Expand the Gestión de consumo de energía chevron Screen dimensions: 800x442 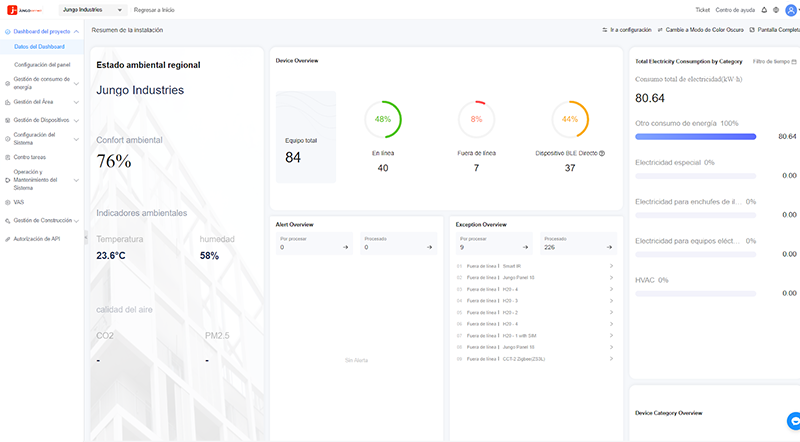76,84
